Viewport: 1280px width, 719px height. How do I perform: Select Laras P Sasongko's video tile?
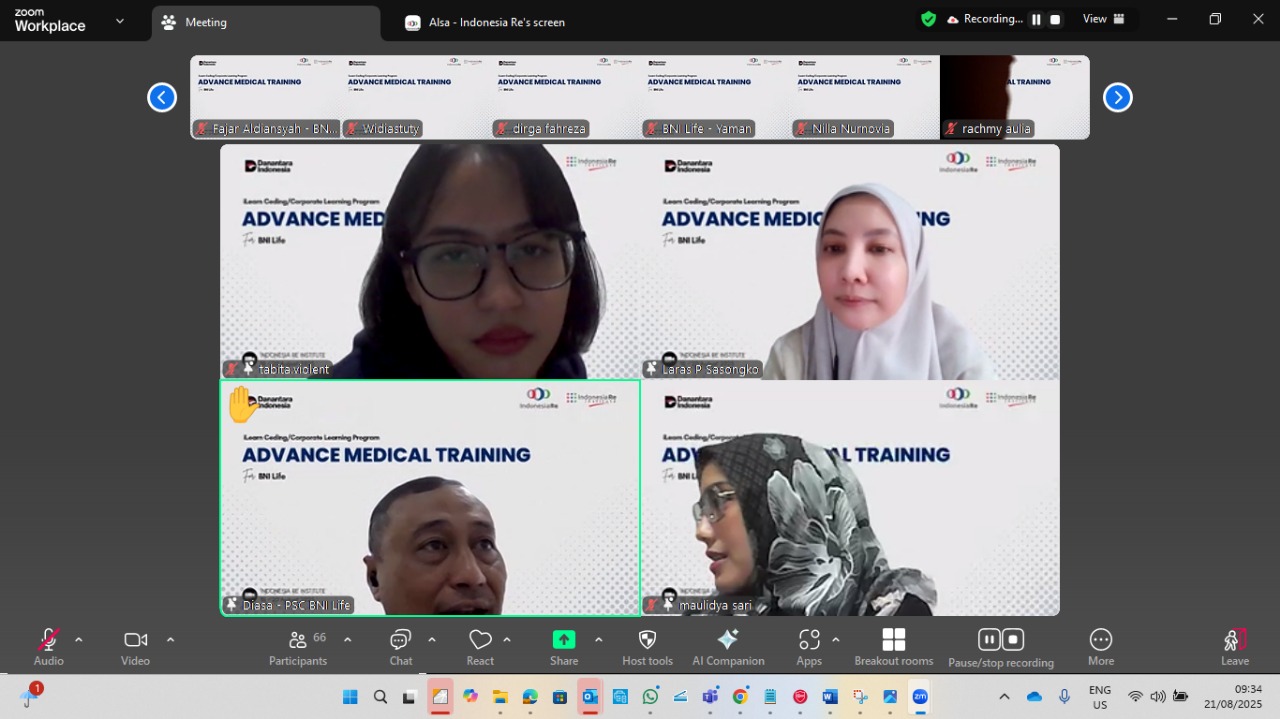850,261
